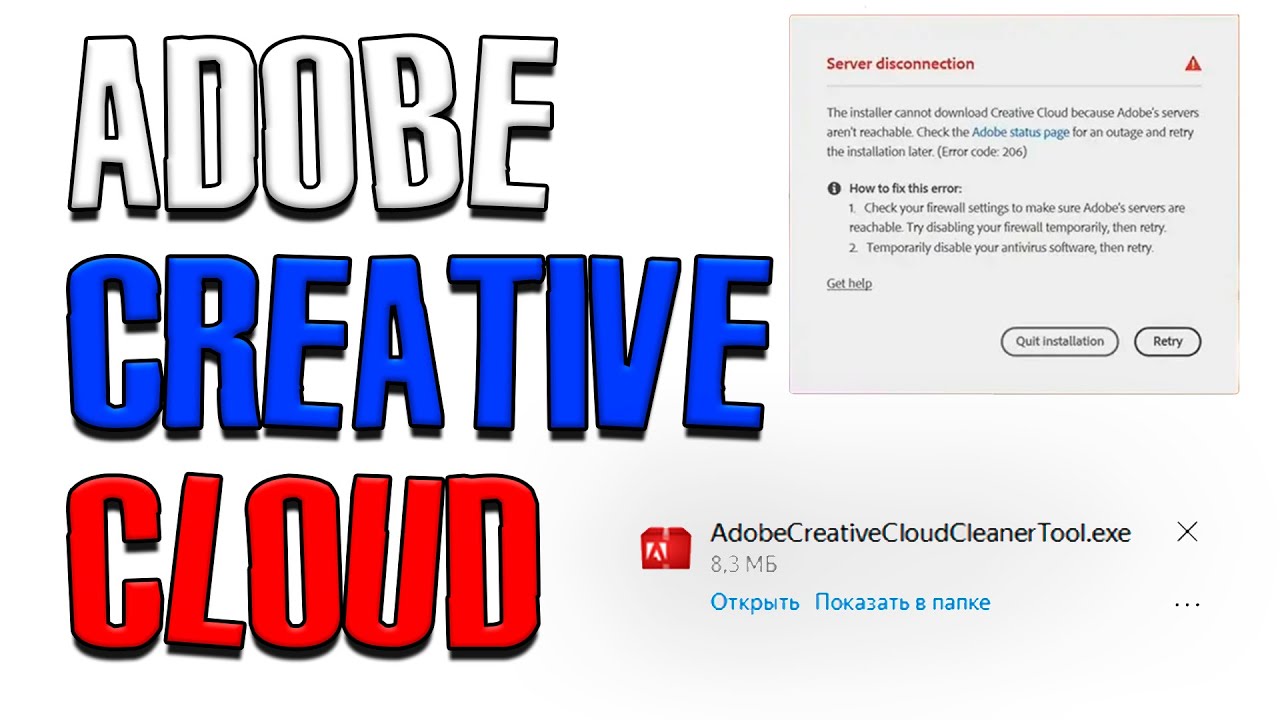Viewport: 1280px width, 720px height.
Task: Click the Adobe cleaner tool file icon
Action: tap(666, 546)
